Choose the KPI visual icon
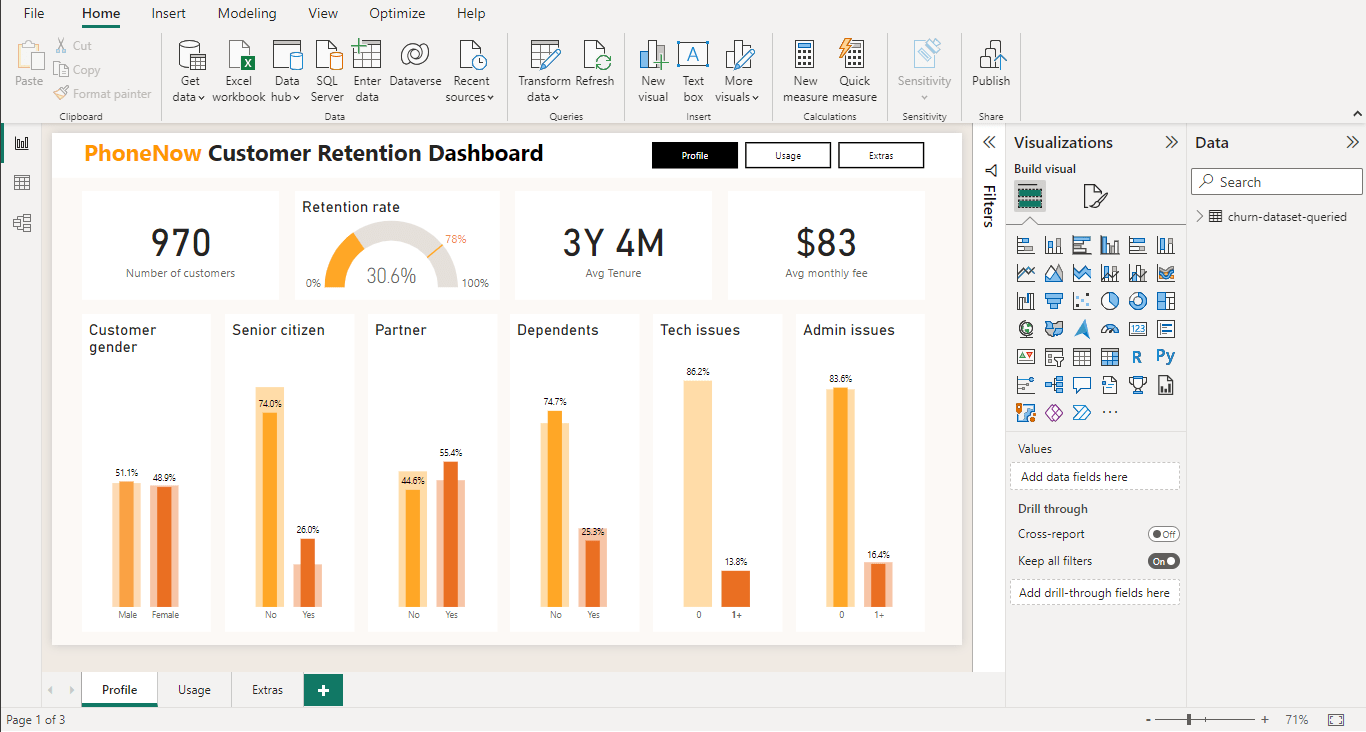This screenshot has height=732, width=1366. 1025,357
